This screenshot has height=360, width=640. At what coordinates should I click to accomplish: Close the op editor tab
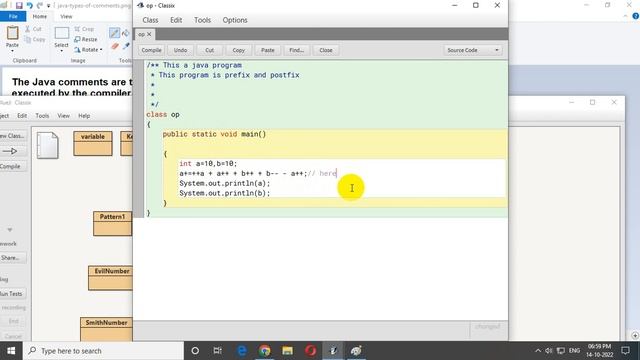click(149, 34)
